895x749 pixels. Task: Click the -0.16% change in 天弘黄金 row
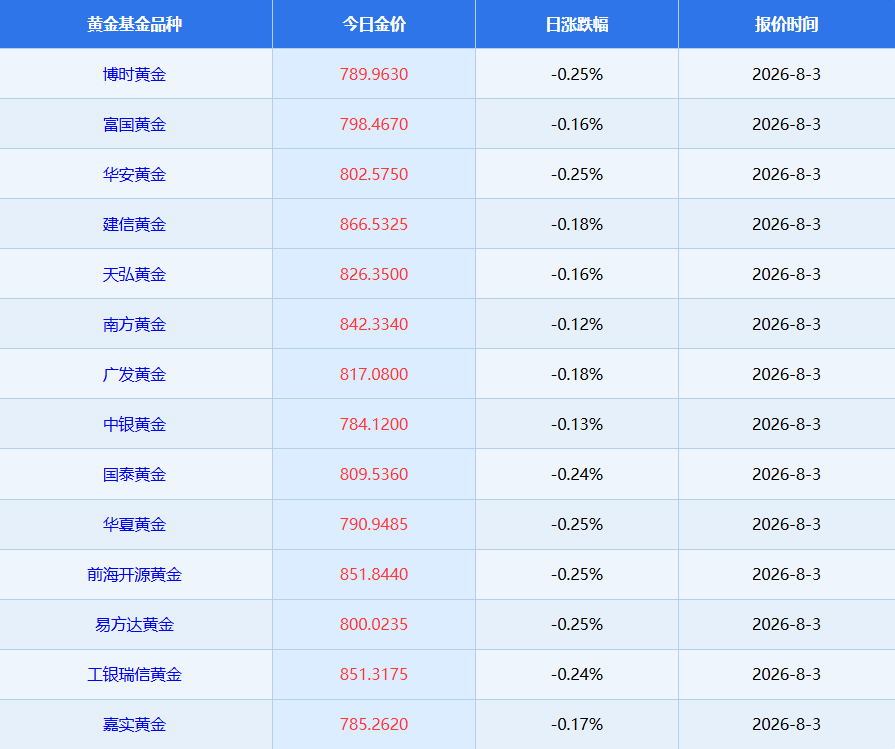pyautogui.click(x=576, y=274)
